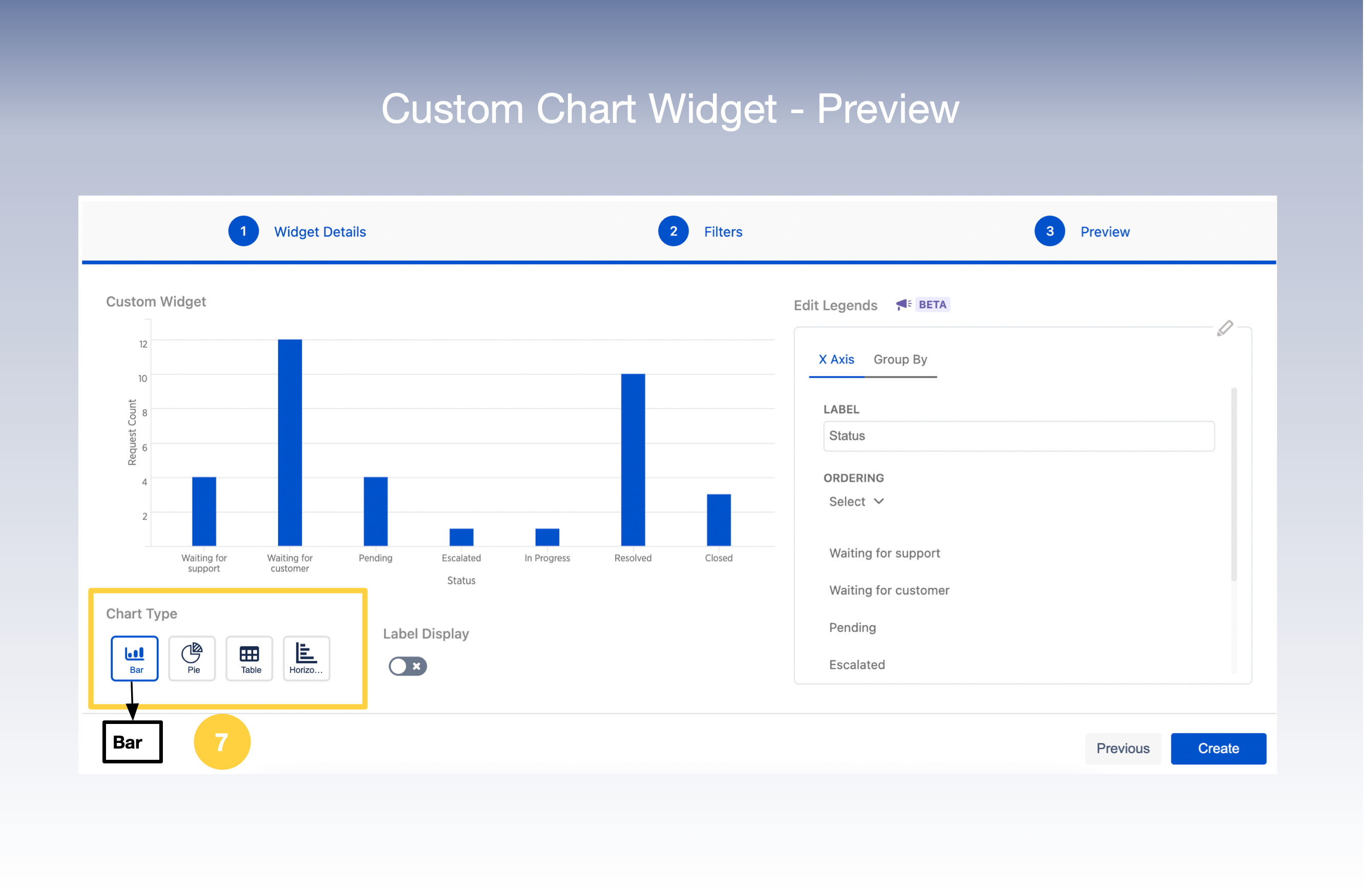Click the Edit Legends pencil icon

pos(1225,329)
